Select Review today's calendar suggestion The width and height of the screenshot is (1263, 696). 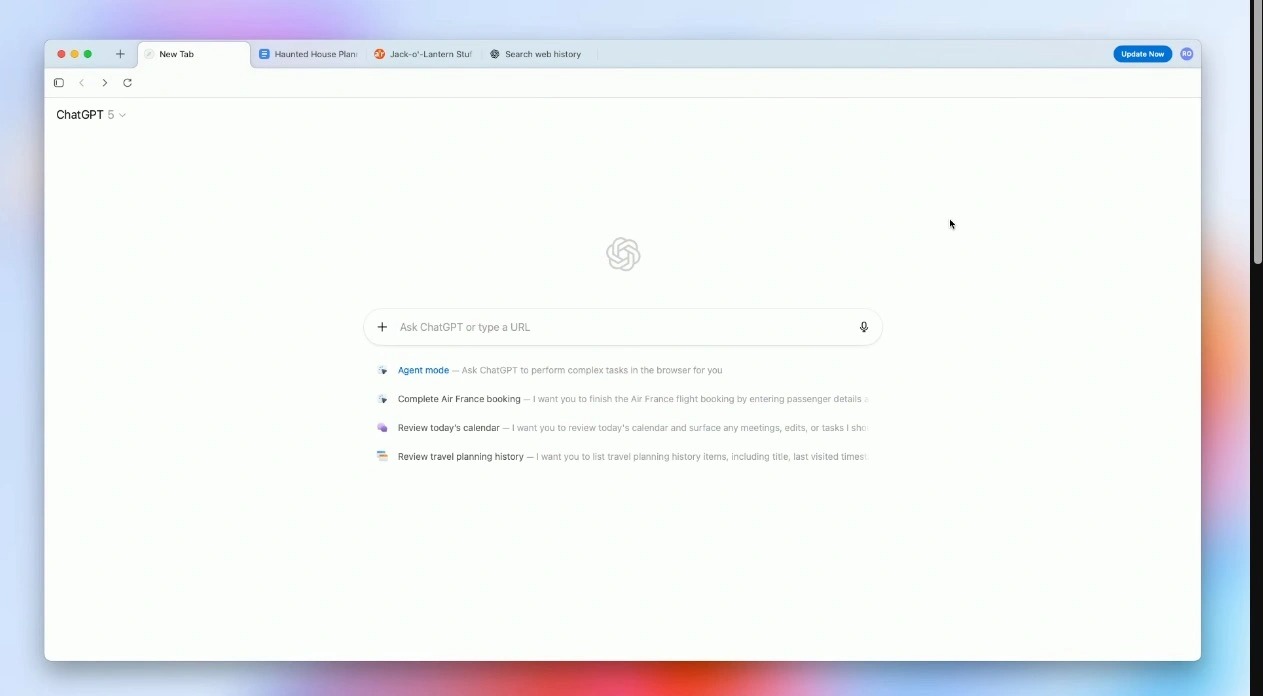[448, 428]
